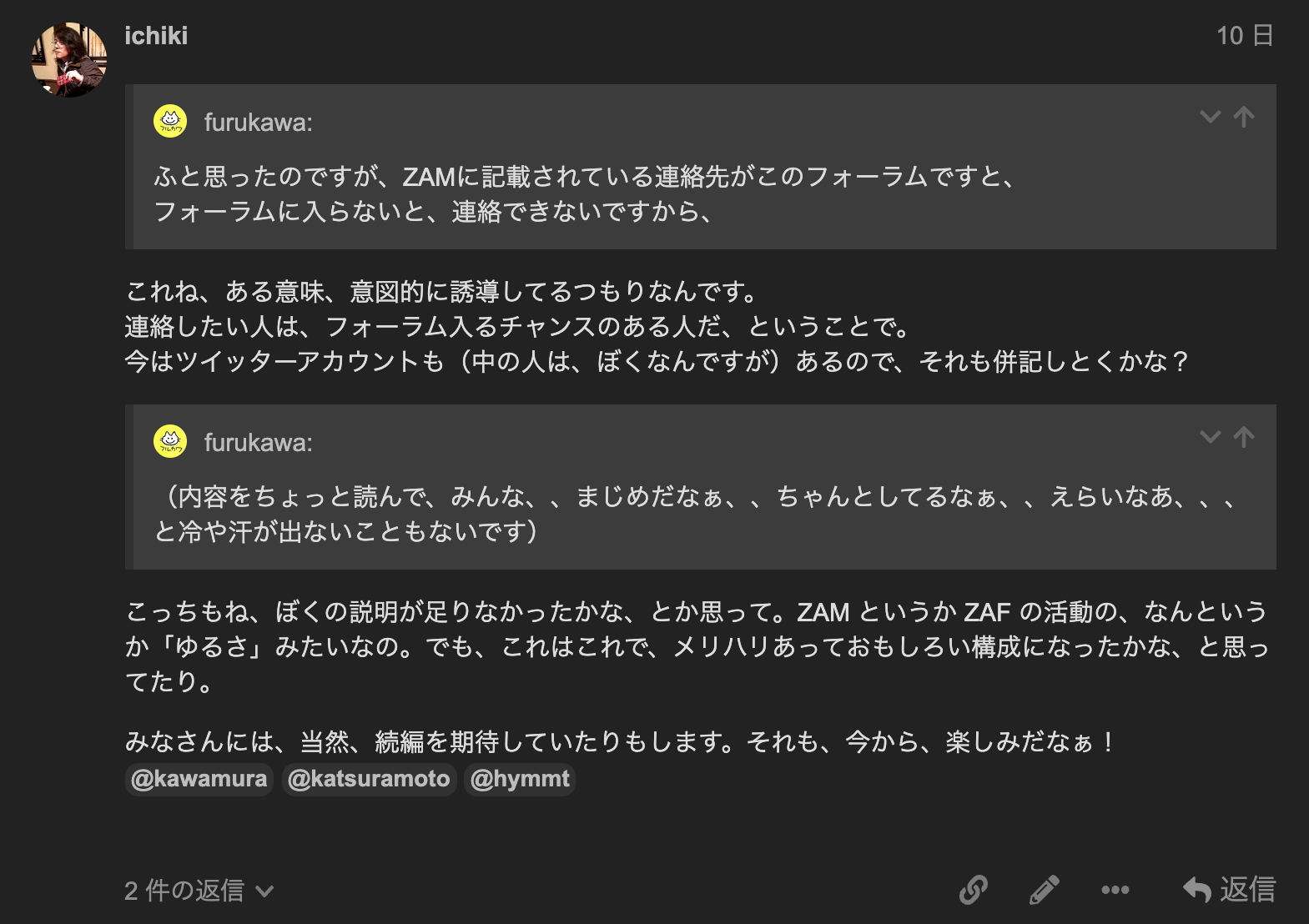
Task: Open @hymmt mention
Action: (520, 779)
